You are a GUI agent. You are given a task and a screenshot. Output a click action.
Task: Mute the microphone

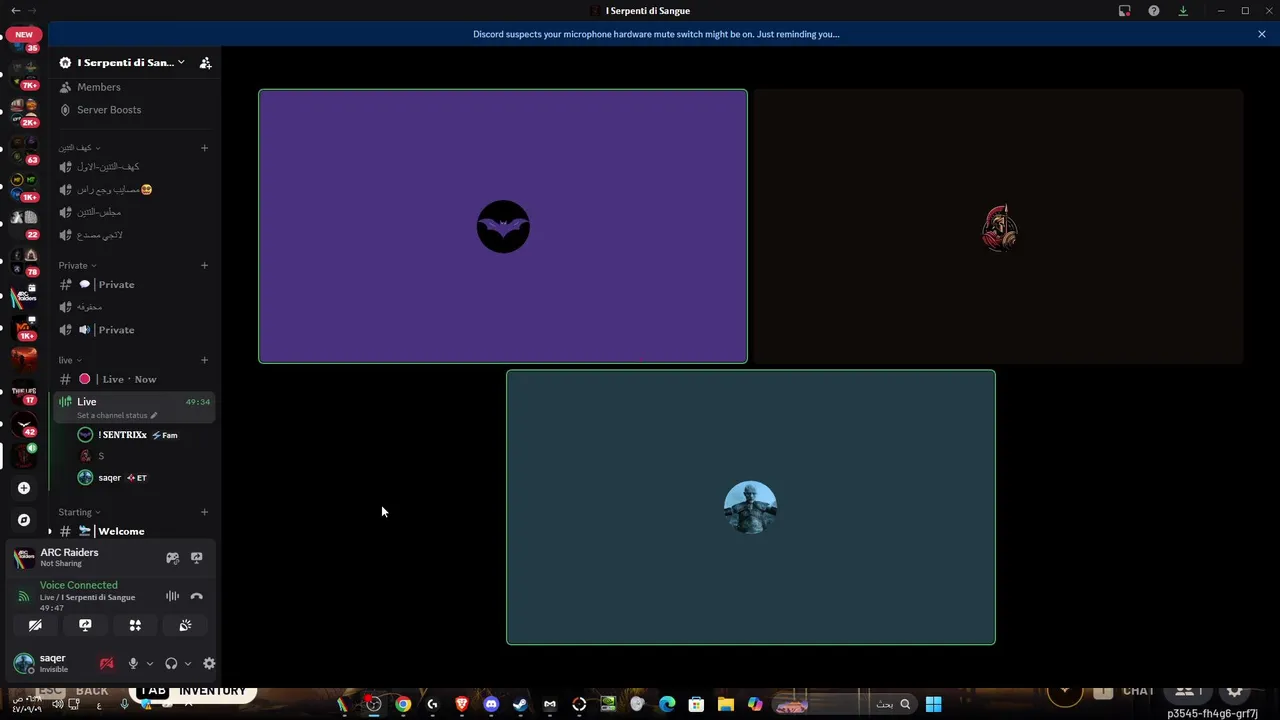133,663
